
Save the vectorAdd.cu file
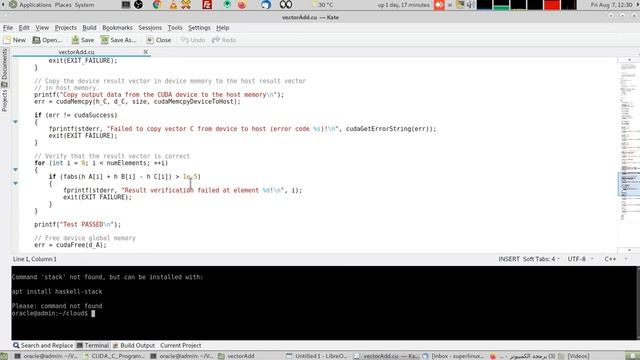pyautogui.click(x=83, y=40)
